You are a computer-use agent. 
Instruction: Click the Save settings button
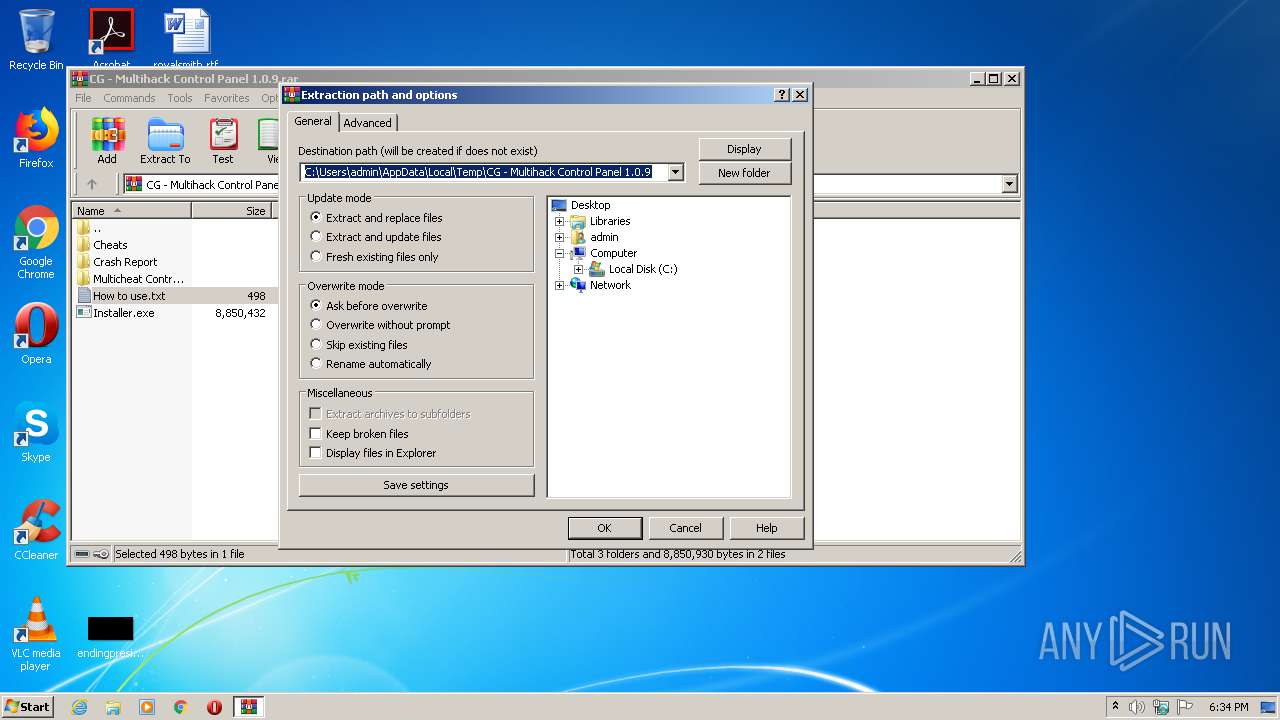tap(416, 485)
